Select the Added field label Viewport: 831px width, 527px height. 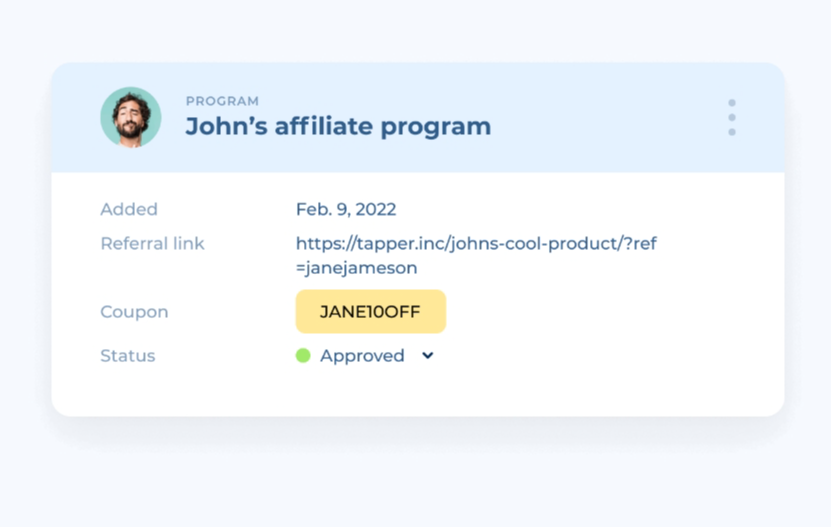click(129, 209)
